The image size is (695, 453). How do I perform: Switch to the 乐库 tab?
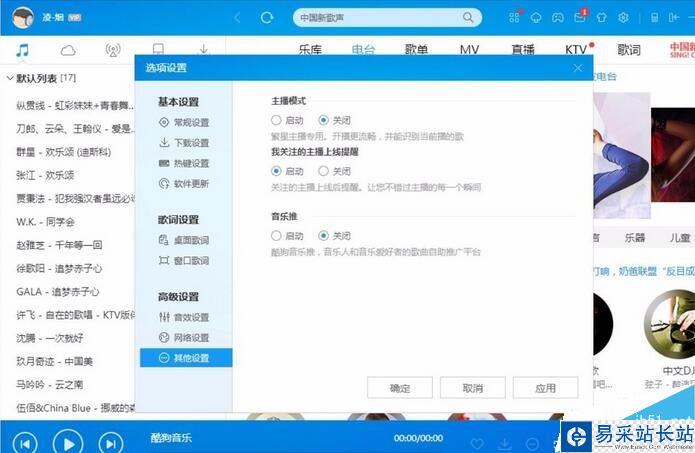310,50
